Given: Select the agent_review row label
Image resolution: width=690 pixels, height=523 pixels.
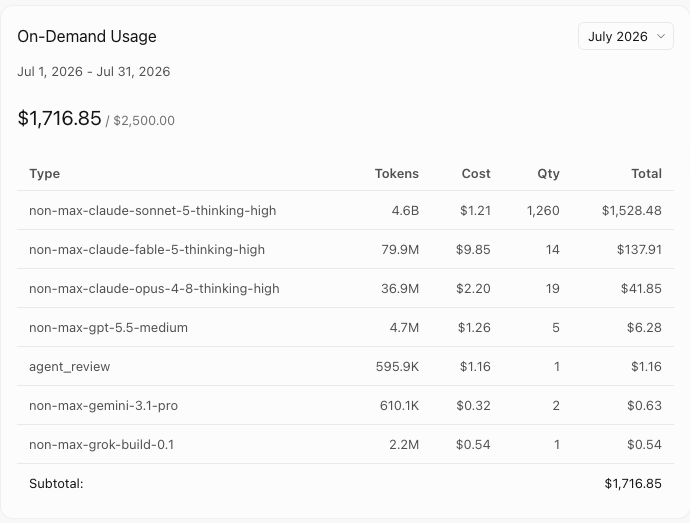Looking at the screenshot, I should (x=70, y=367).
